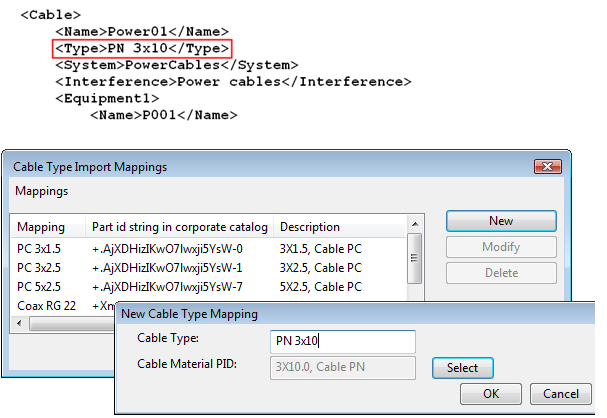Viewport: 607px width, 418px height.
Task: Confirm the new mapping with OK
Action: coord(491,393)
